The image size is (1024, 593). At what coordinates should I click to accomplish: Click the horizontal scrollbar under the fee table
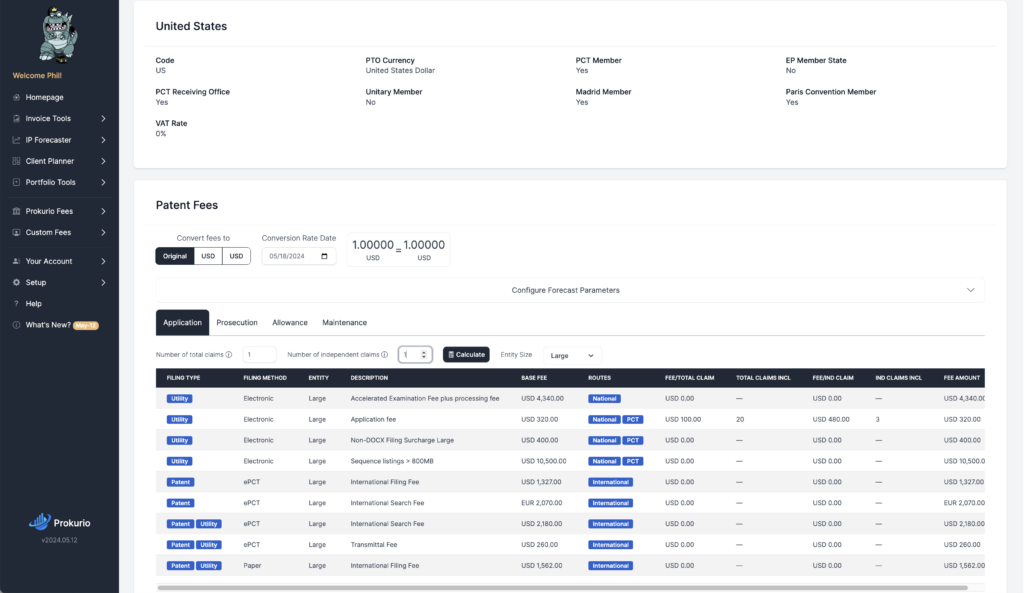[562, 588]
